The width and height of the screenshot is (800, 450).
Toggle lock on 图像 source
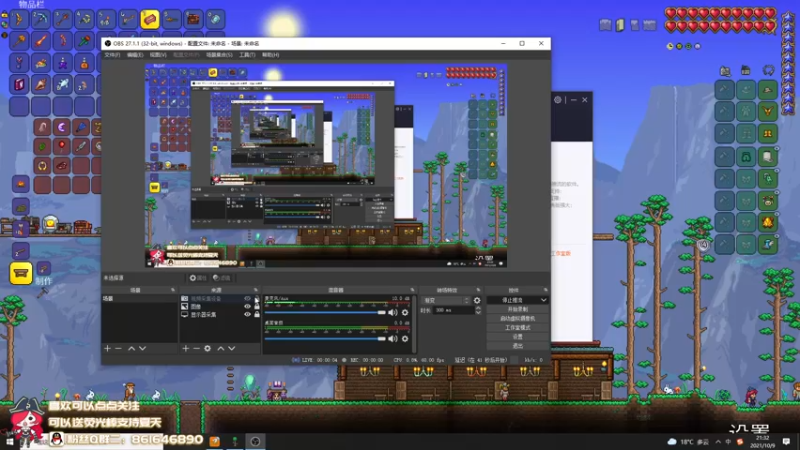click(257, 307)
